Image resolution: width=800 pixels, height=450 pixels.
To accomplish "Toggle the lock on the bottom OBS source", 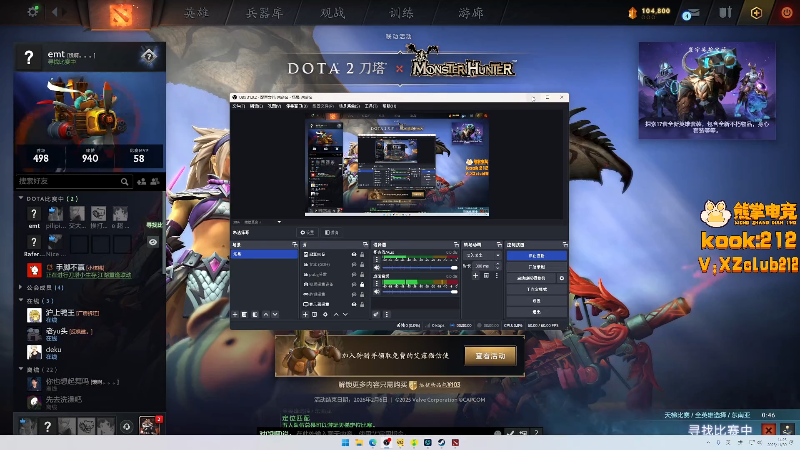I will 362,304.
